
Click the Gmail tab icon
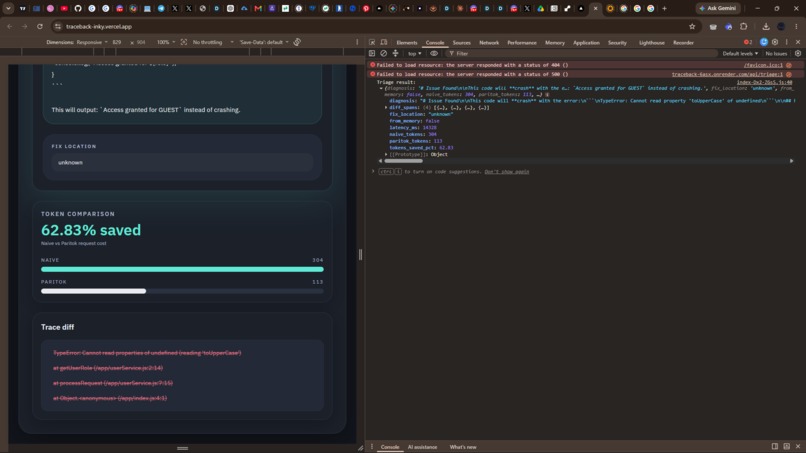click(x=258, y=8)
